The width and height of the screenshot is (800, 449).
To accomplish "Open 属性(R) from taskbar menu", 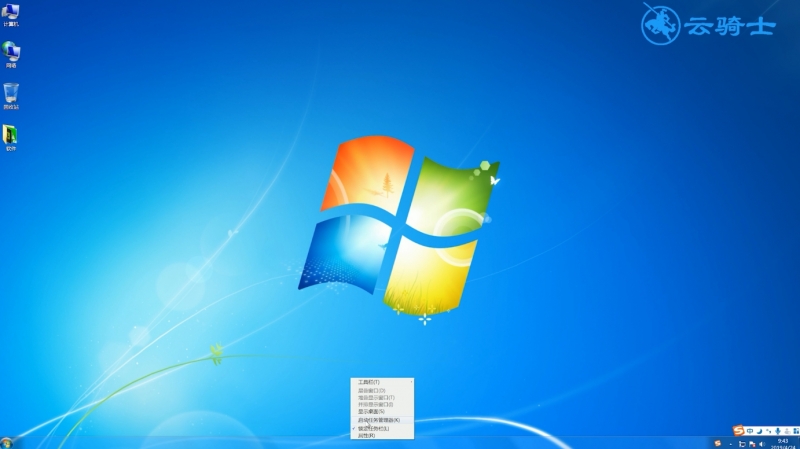I will [382, 435].
